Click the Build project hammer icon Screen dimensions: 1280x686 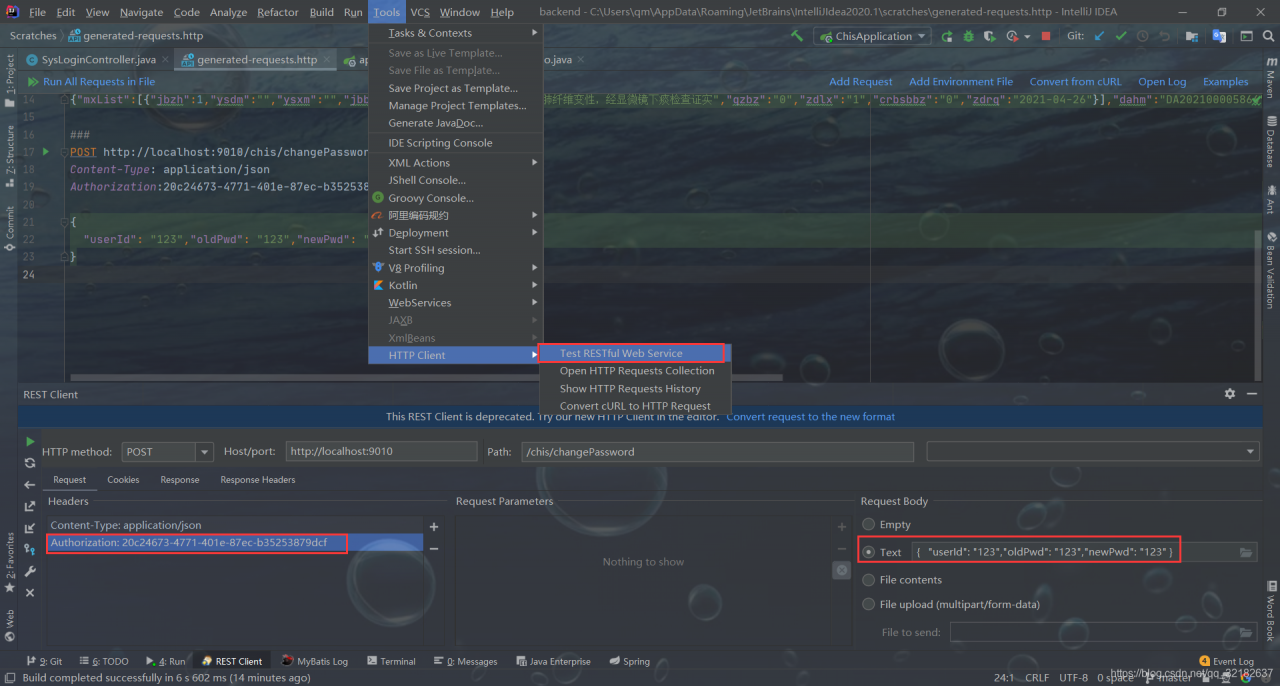[797, 36]
